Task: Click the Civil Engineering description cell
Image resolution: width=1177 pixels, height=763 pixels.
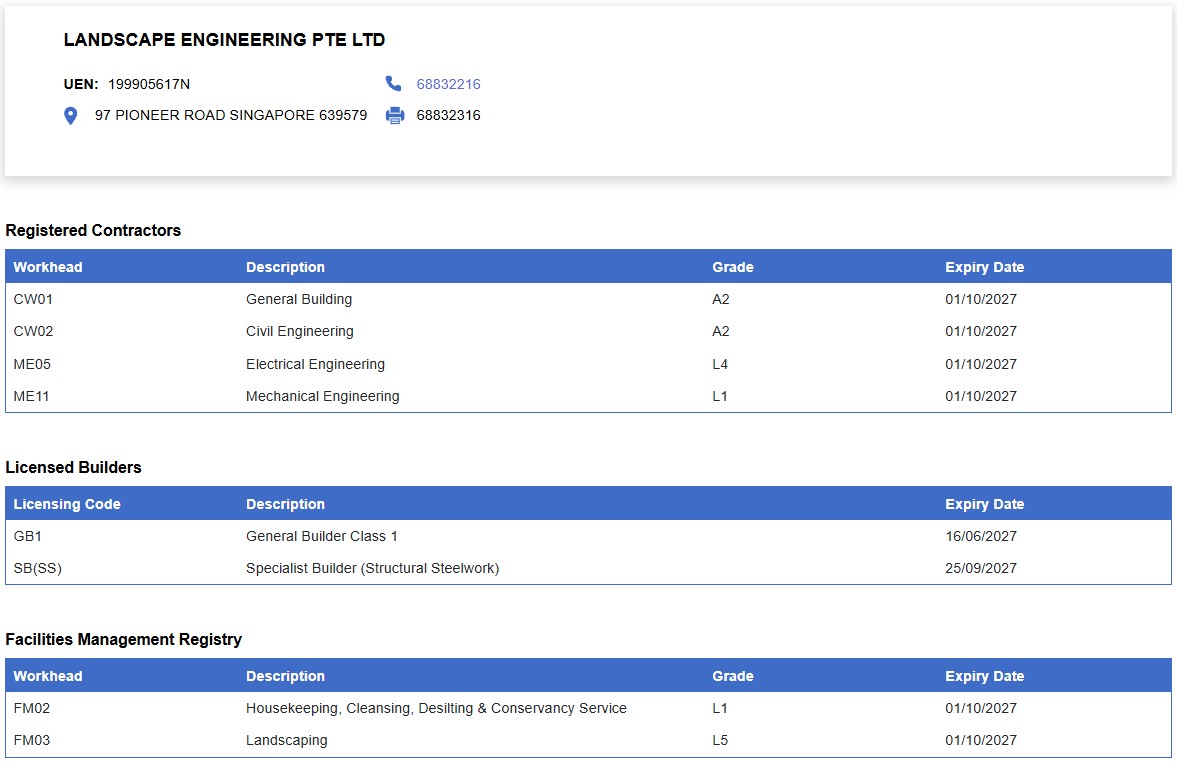Action: 299,331
